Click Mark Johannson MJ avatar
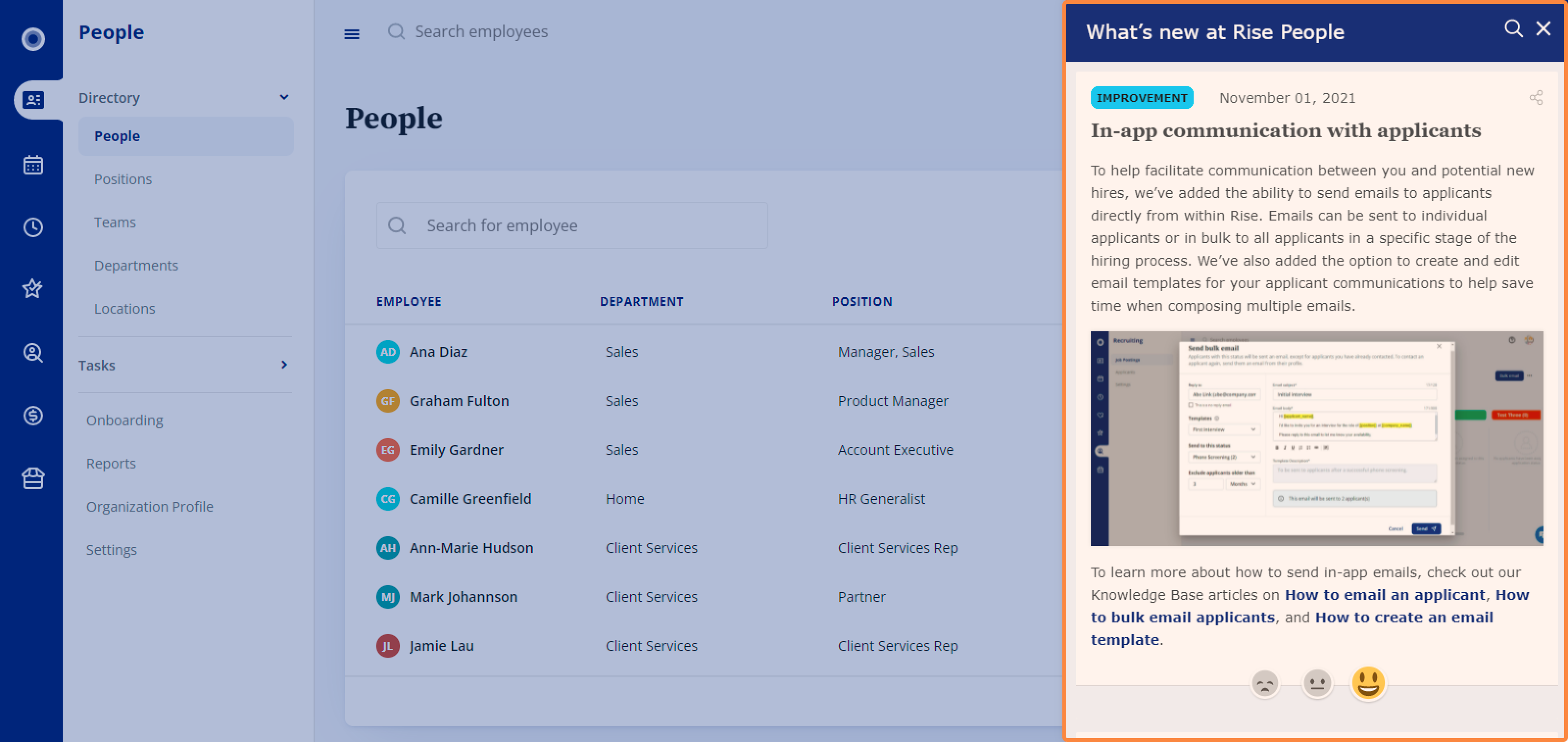Screen dimensions: 1568x742 388,597
